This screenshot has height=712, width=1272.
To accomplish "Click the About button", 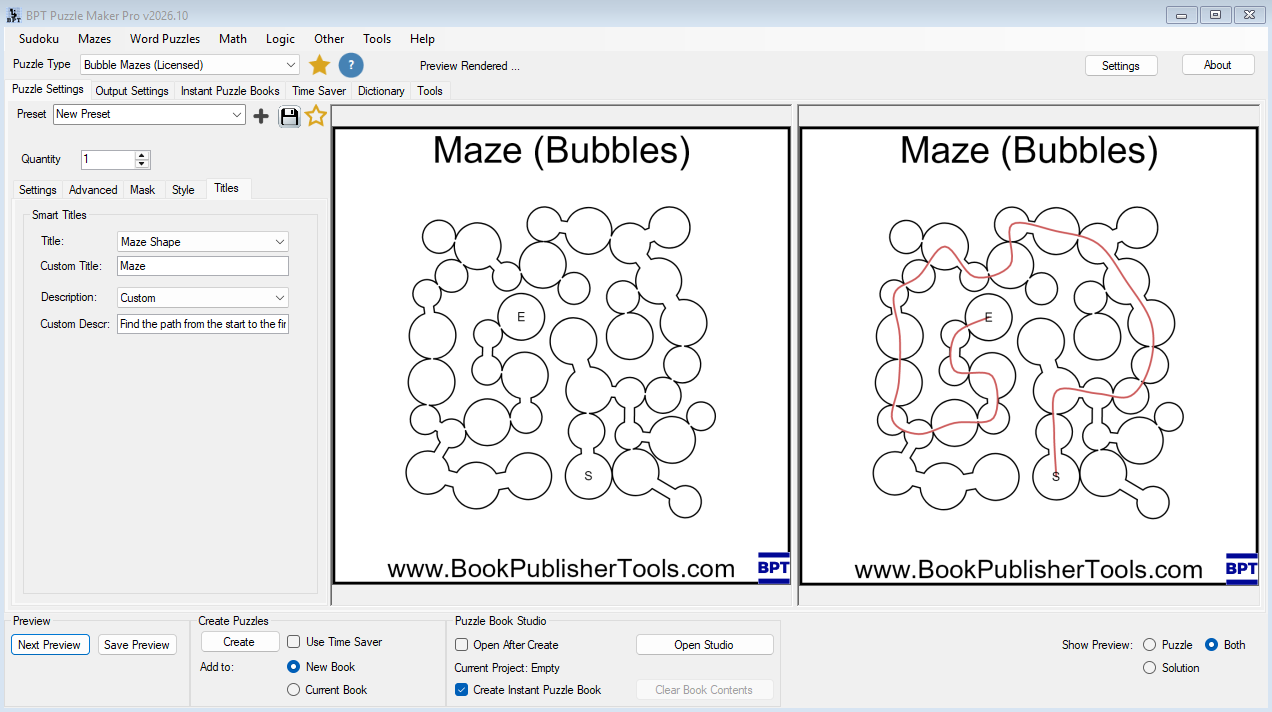I will coord(1218,65).
